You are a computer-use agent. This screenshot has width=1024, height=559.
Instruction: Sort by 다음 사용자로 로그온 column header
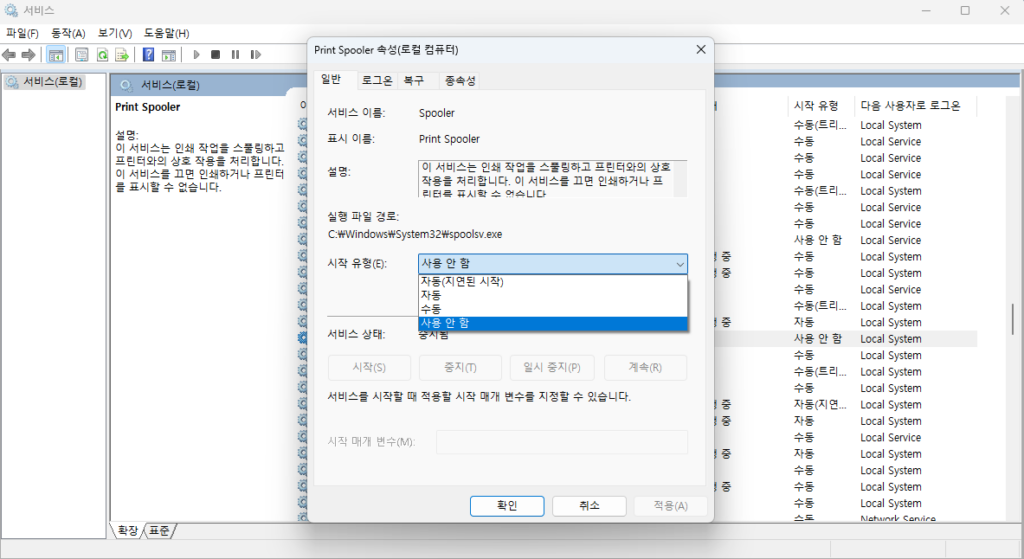coord(914,106)
